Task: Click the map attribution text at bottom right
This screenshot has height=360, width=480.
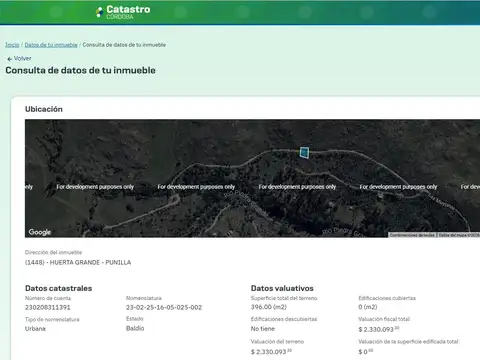Action: pyautogui.click(x=434, y=235)
